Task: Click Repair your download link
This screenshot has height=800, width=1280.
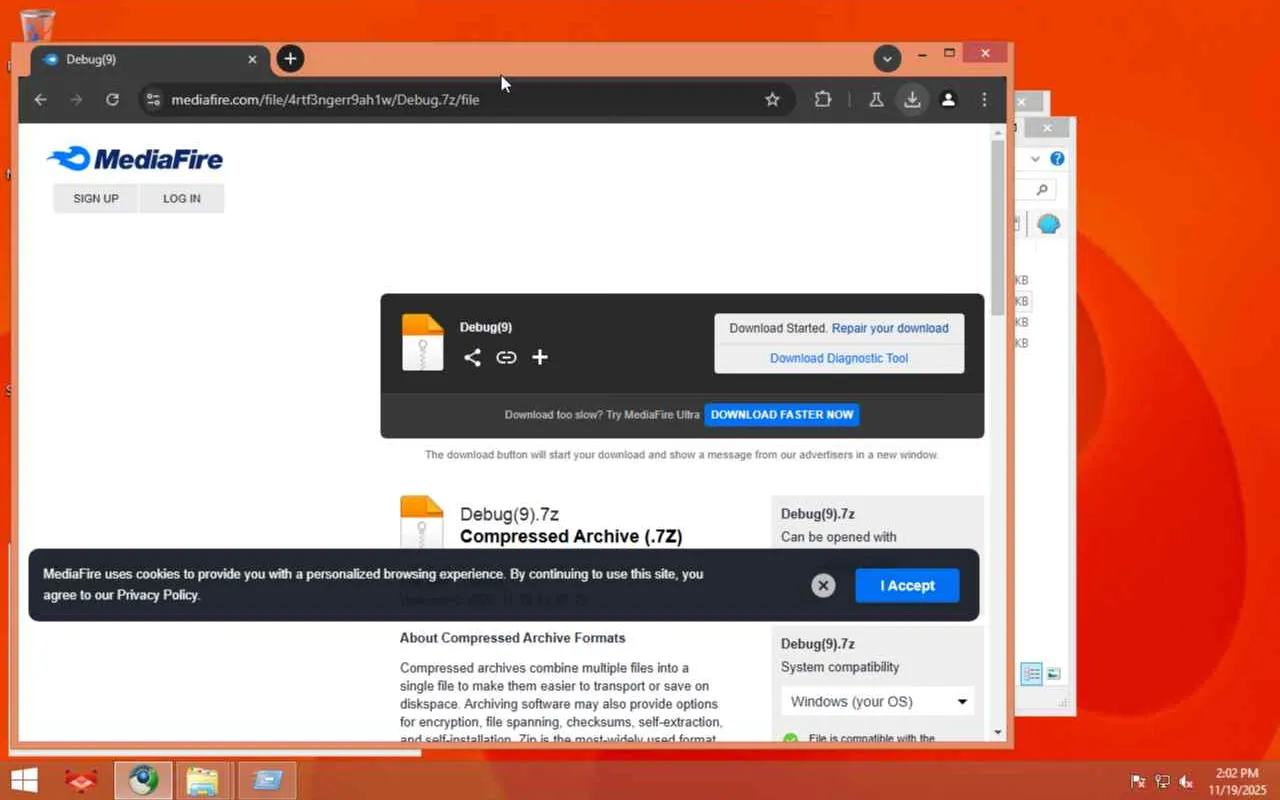Action: click(890, 328)
